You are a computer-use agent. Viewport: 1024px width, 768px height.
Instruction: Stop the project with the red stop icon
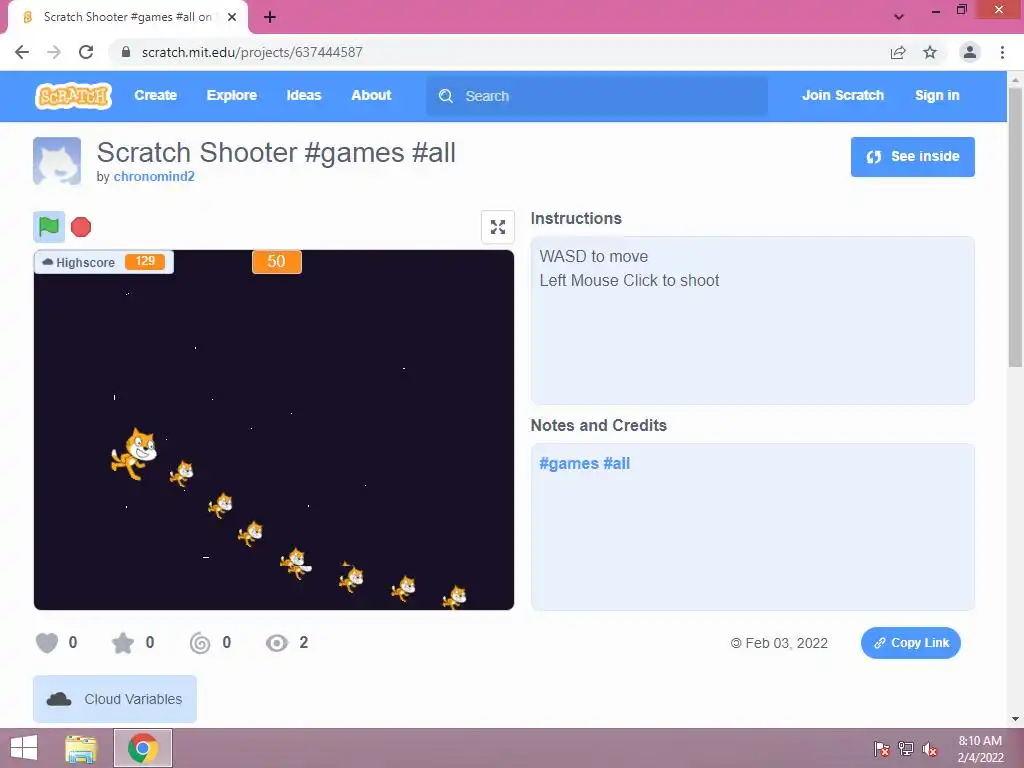click(81, 227)
